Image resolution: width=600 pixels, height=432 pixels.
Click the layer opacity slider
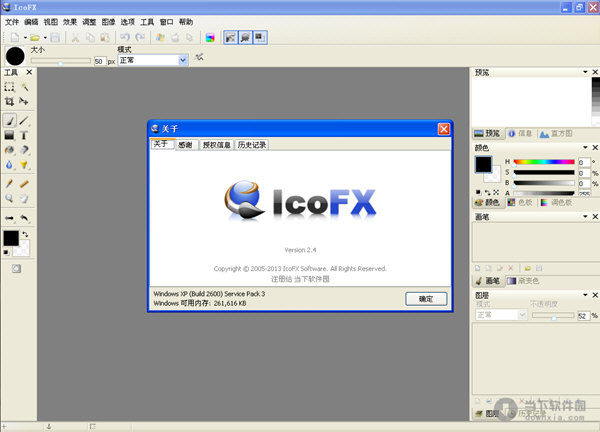click(x=553, y=316)
